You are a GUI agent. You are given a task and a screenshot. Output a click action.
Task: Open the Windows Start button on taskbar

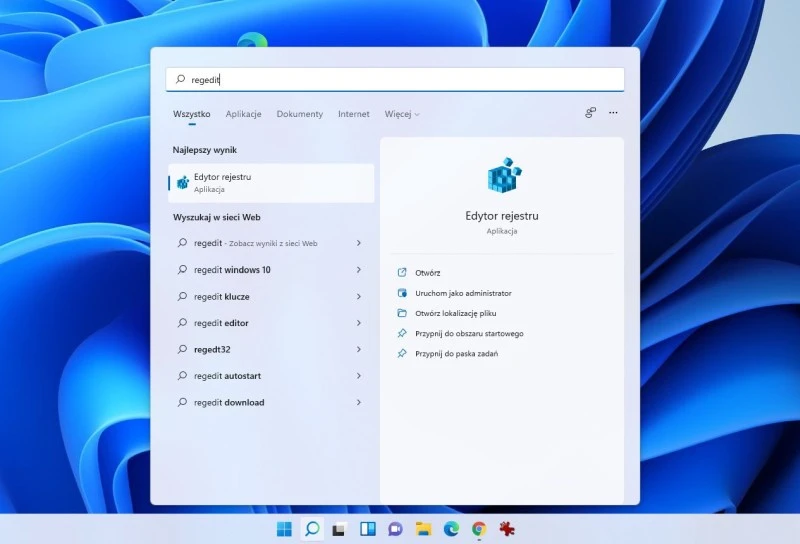(284, 529)
